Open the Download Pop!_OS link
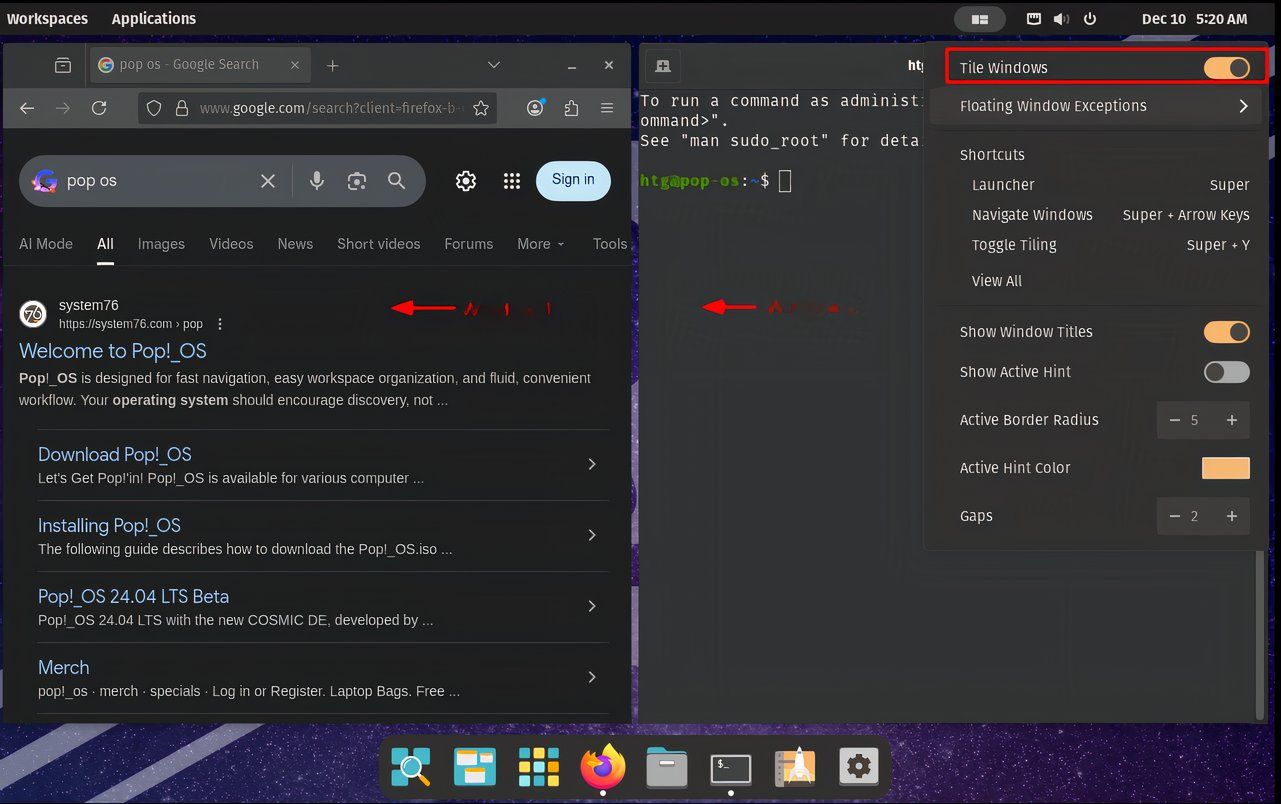 coord(114,454)
